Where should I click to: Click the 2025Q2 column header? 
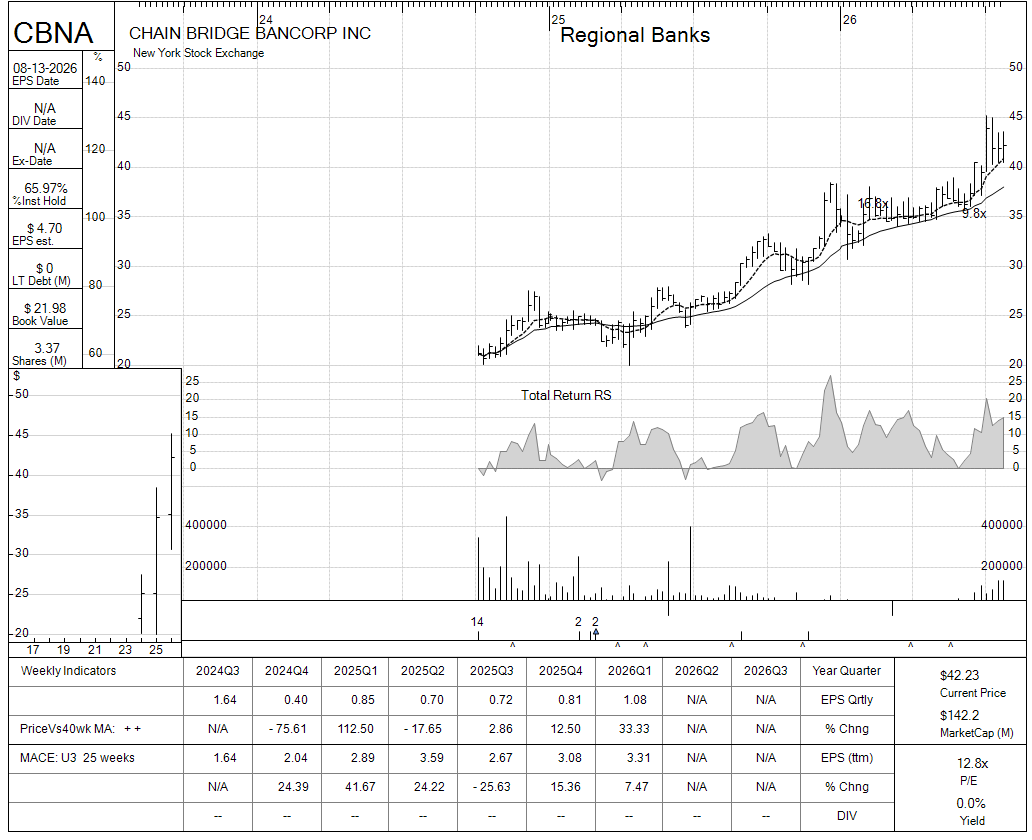click(423, 671)
